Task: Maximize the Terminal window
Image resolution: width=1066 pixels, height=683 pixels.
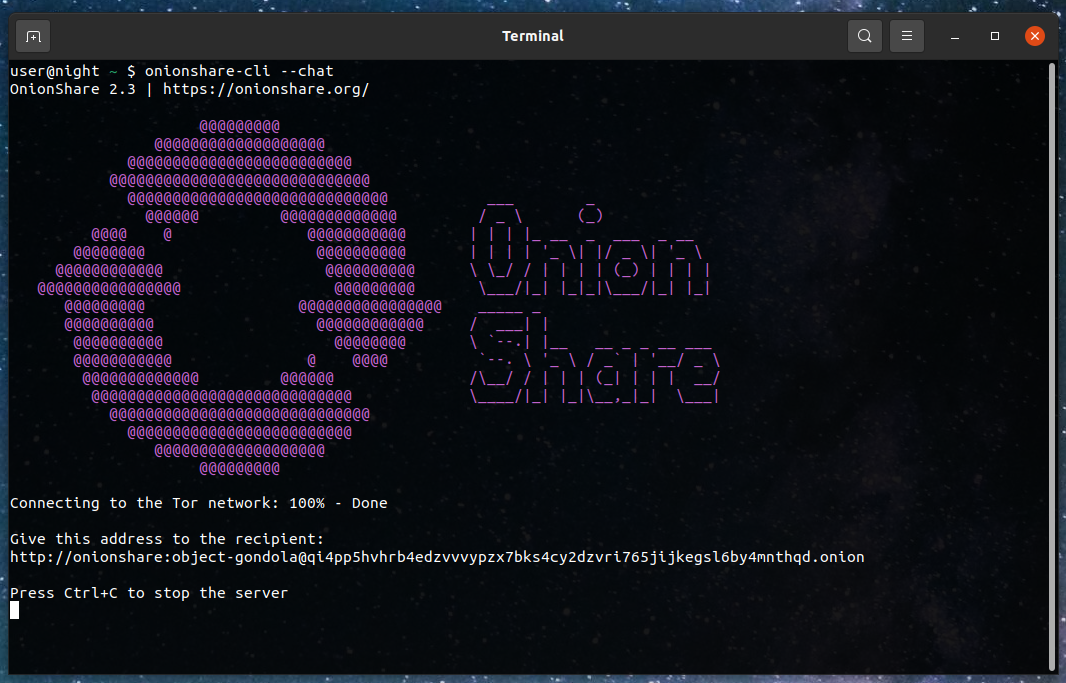Action: point(995,36)
